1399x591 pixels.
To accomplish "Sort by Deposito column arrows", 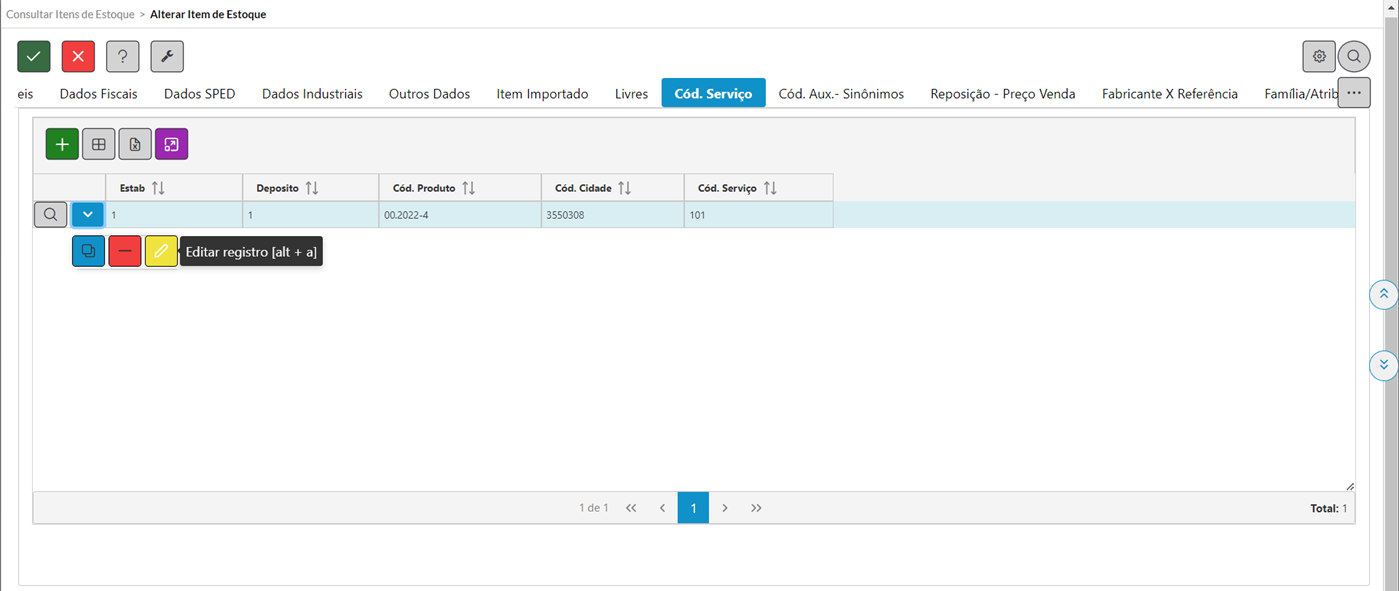I will tap(312, 188).
